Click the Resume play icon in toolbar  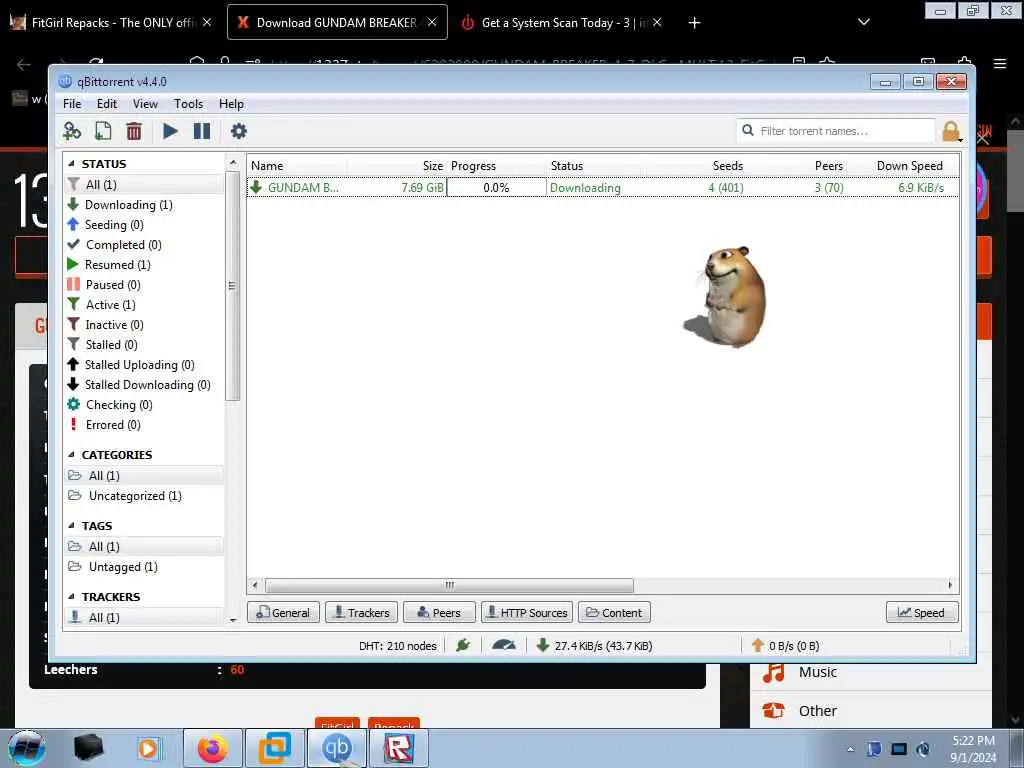pos(170,131)
